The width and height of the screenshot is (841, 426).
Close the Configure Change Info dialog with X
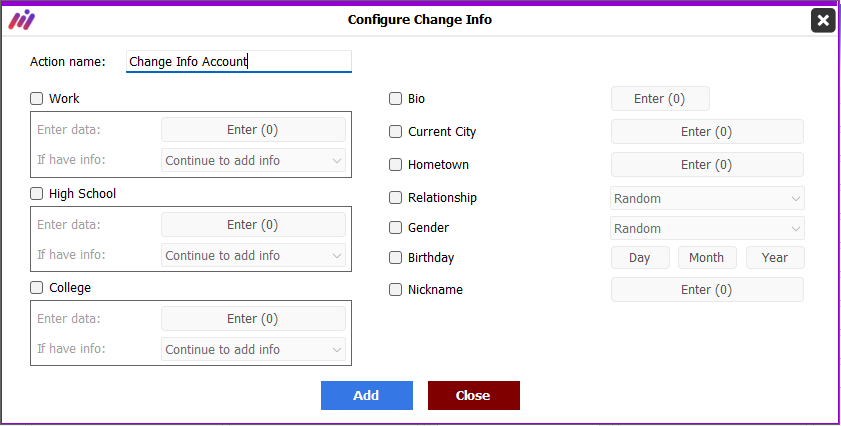823,21
